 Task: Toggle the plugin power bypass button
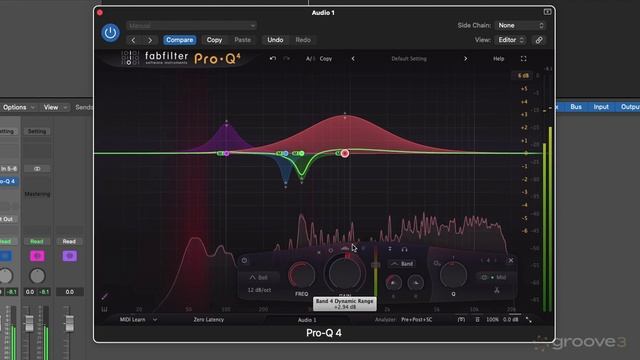point(110,33)
